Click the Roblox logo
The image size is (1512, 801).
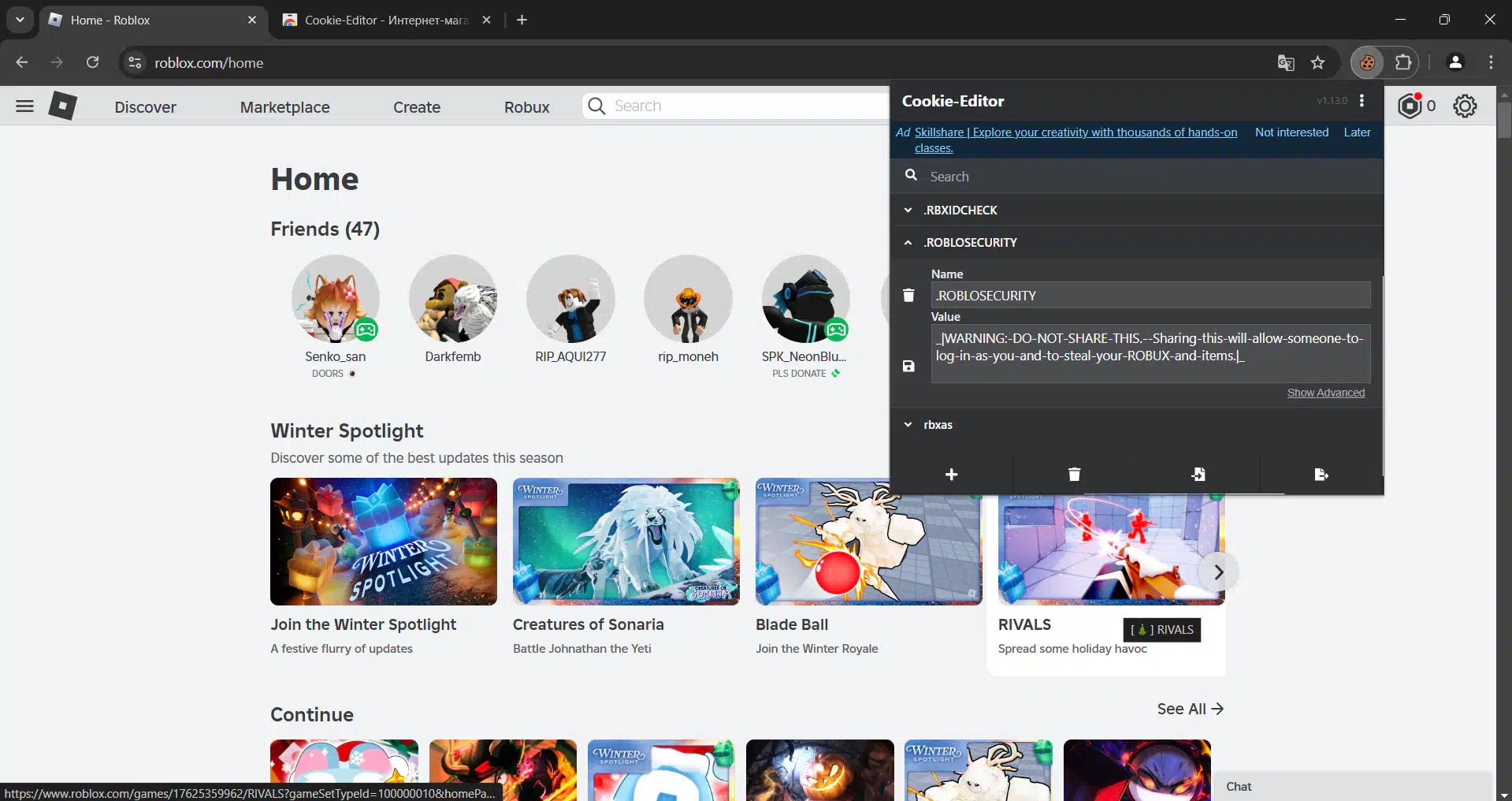62,106
